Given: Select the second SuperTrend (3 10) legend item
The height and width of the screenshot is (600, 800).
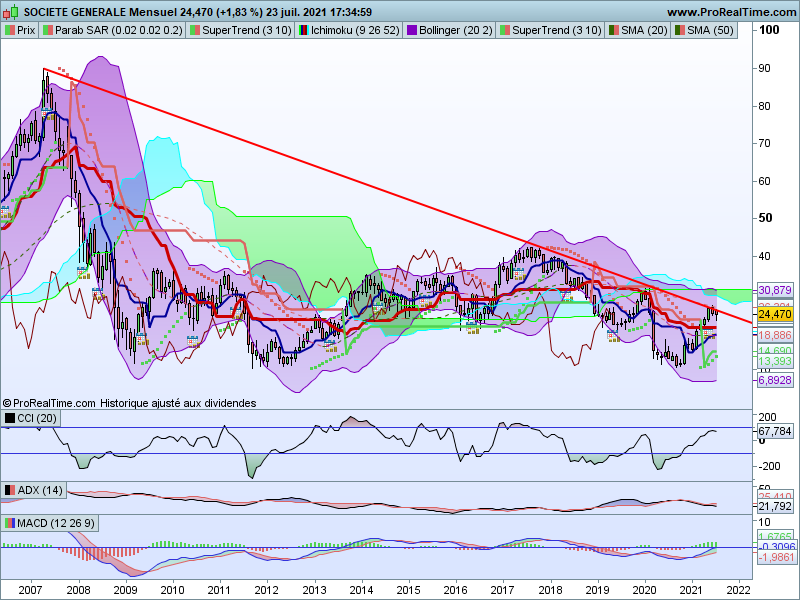Looking at the screenshot, I should point(550,30).
